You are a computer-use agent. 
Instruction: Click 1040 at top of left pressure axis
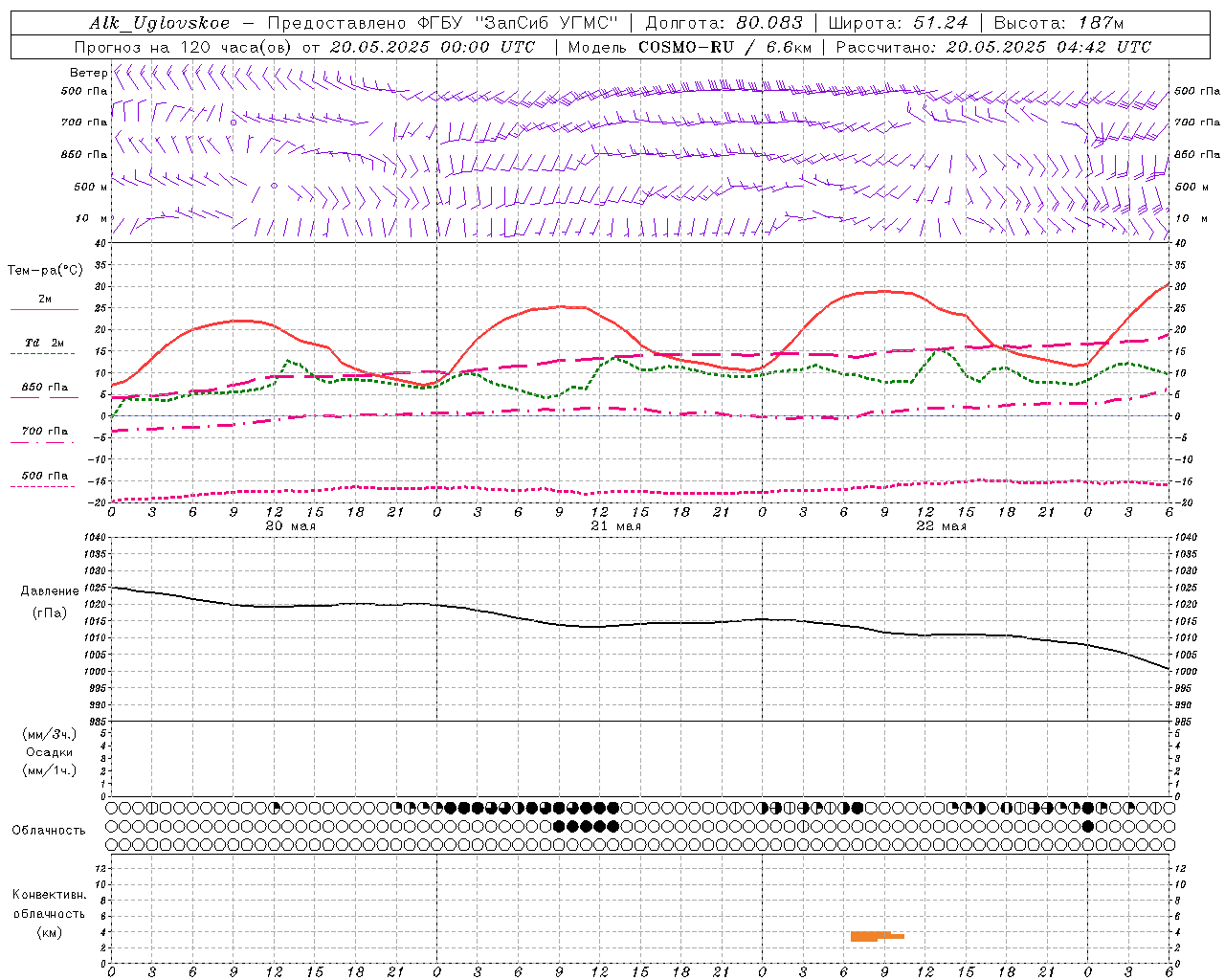94,538
